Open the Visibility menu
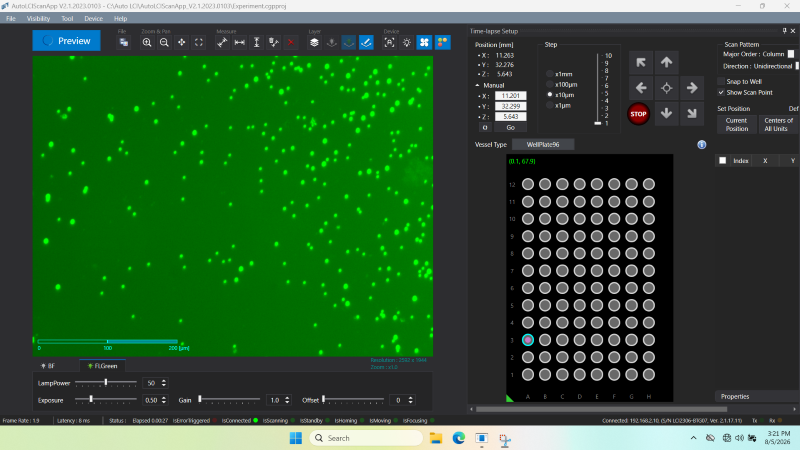Screen dimensions: 800x450 38,18
